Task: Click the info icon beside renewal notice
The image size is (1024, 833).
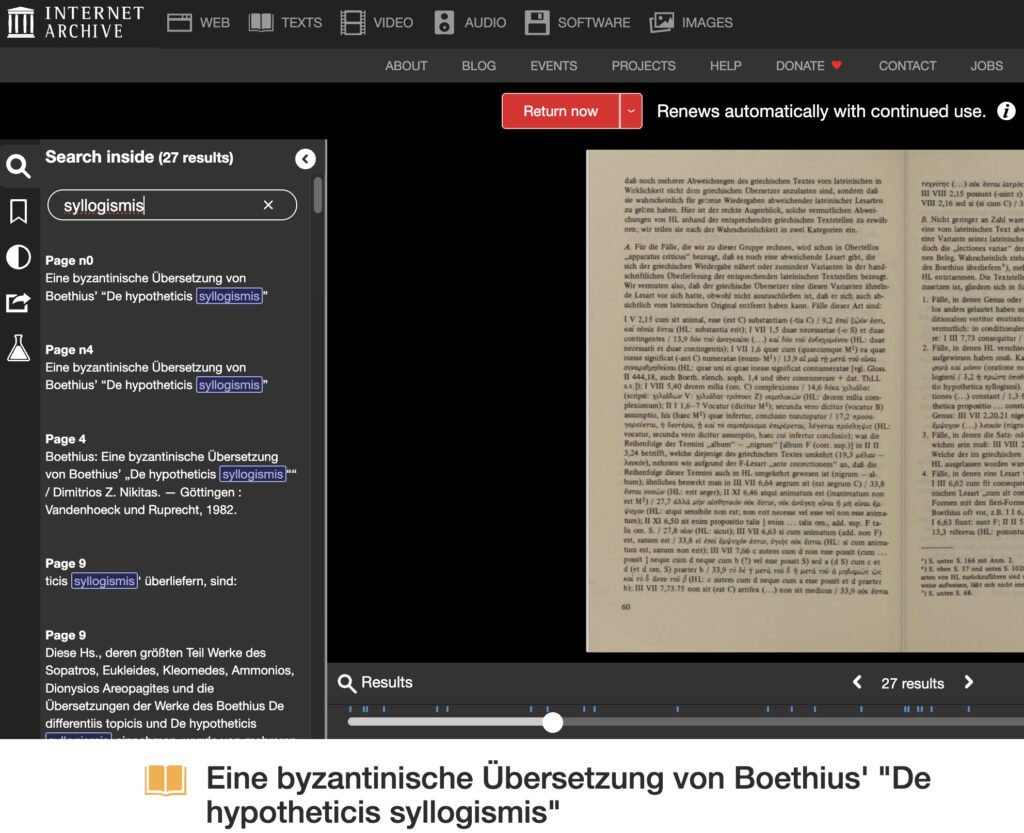Action: (x=1006, y=111)
